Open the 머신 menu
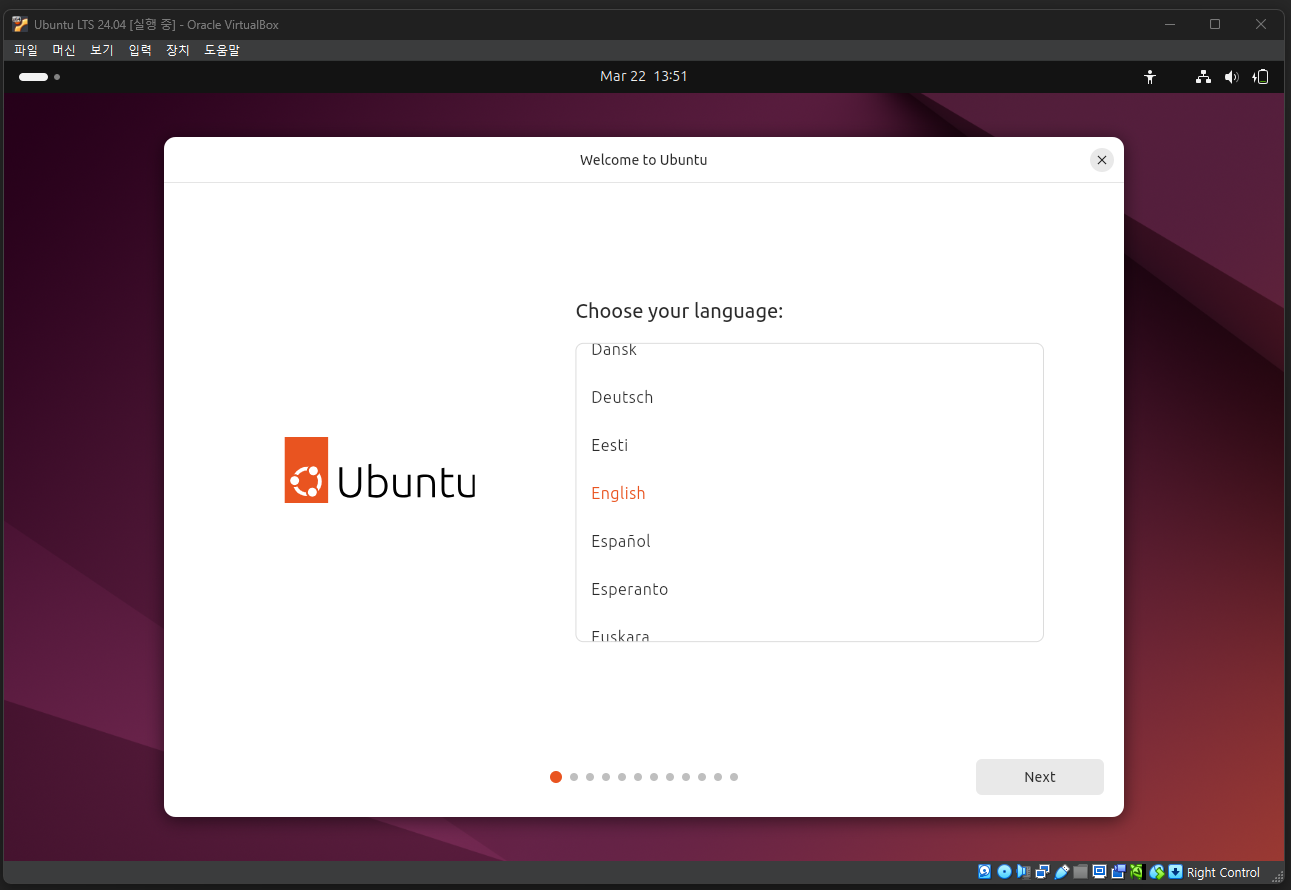Image resolution: width=1291 pixels, height=890 pixels. [x=64, y=50]
